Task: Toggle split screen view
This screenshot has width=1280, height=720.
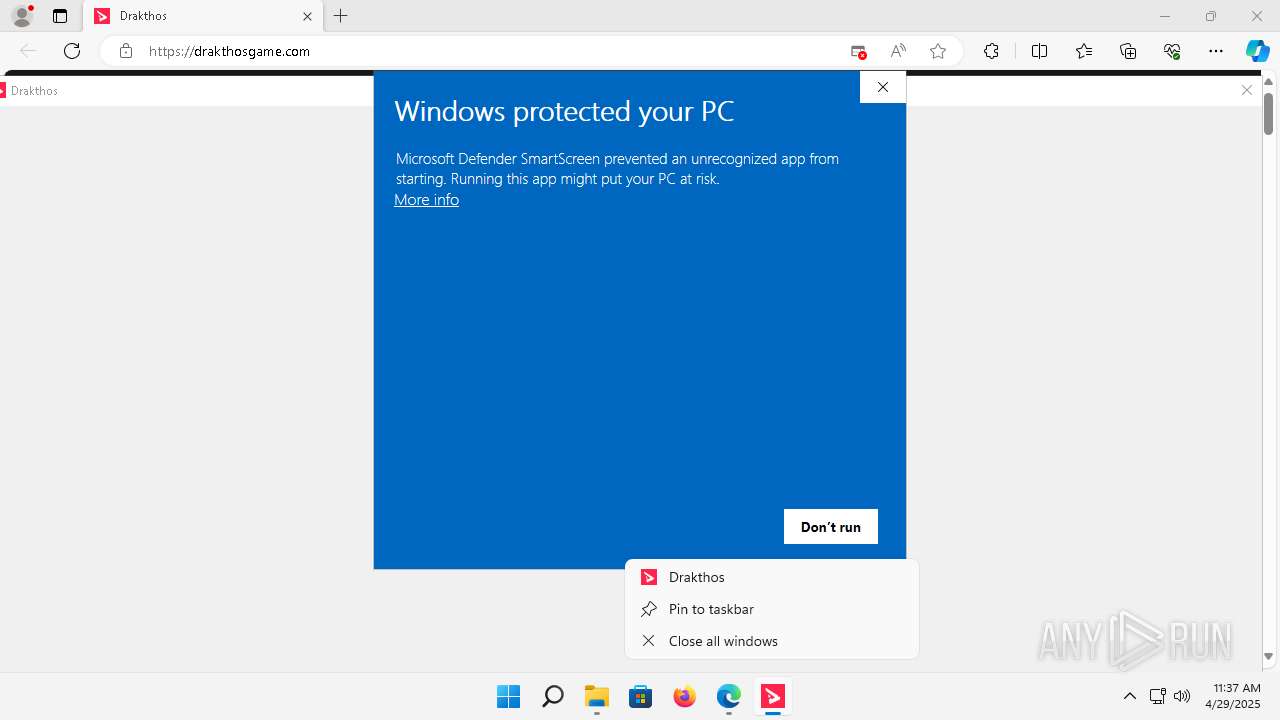Action: [x=1039, y=51]
